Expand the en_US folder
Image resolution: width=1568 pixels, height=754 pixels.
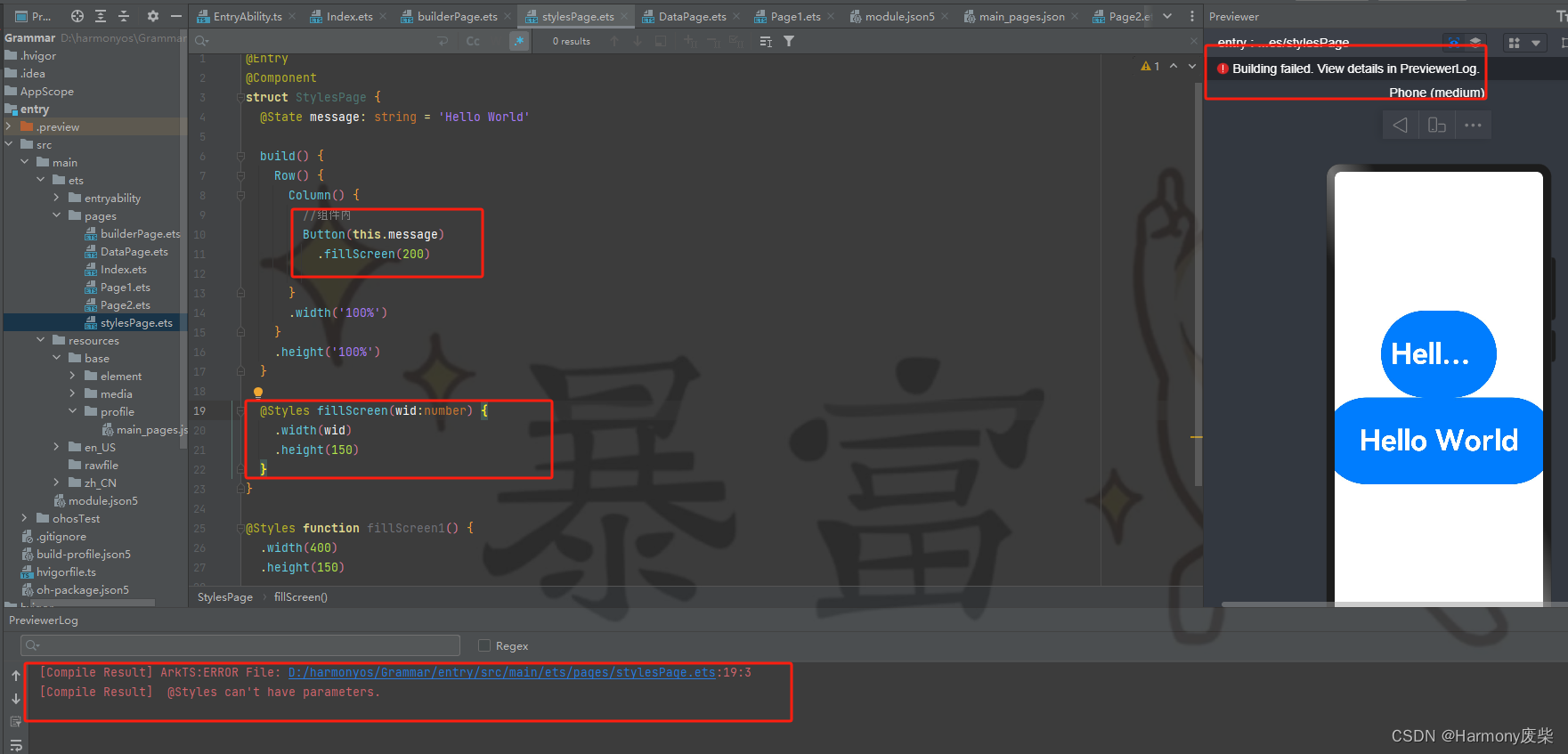[x=57, y=447]
